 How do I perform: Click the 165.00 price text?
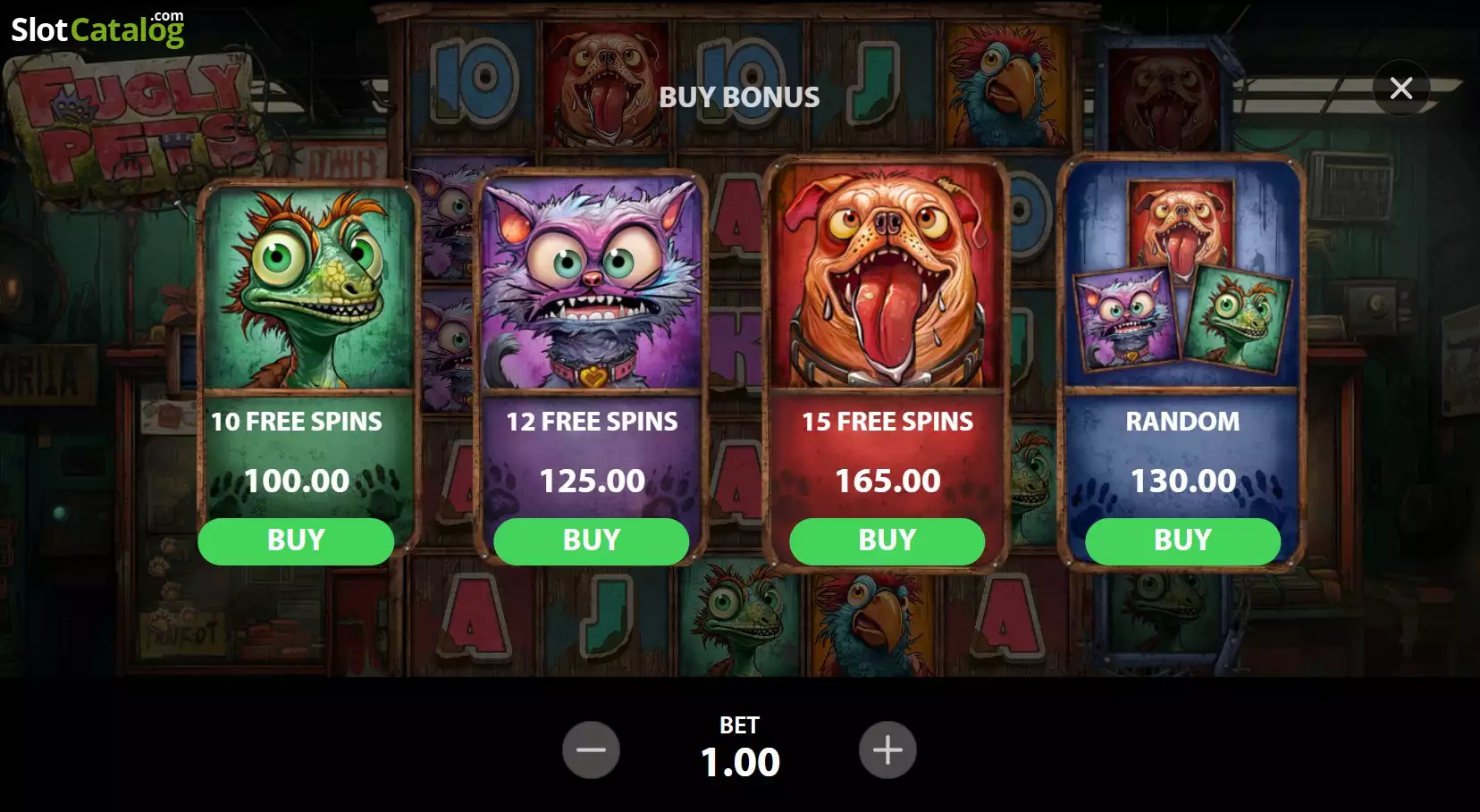(x=887, y=481)
